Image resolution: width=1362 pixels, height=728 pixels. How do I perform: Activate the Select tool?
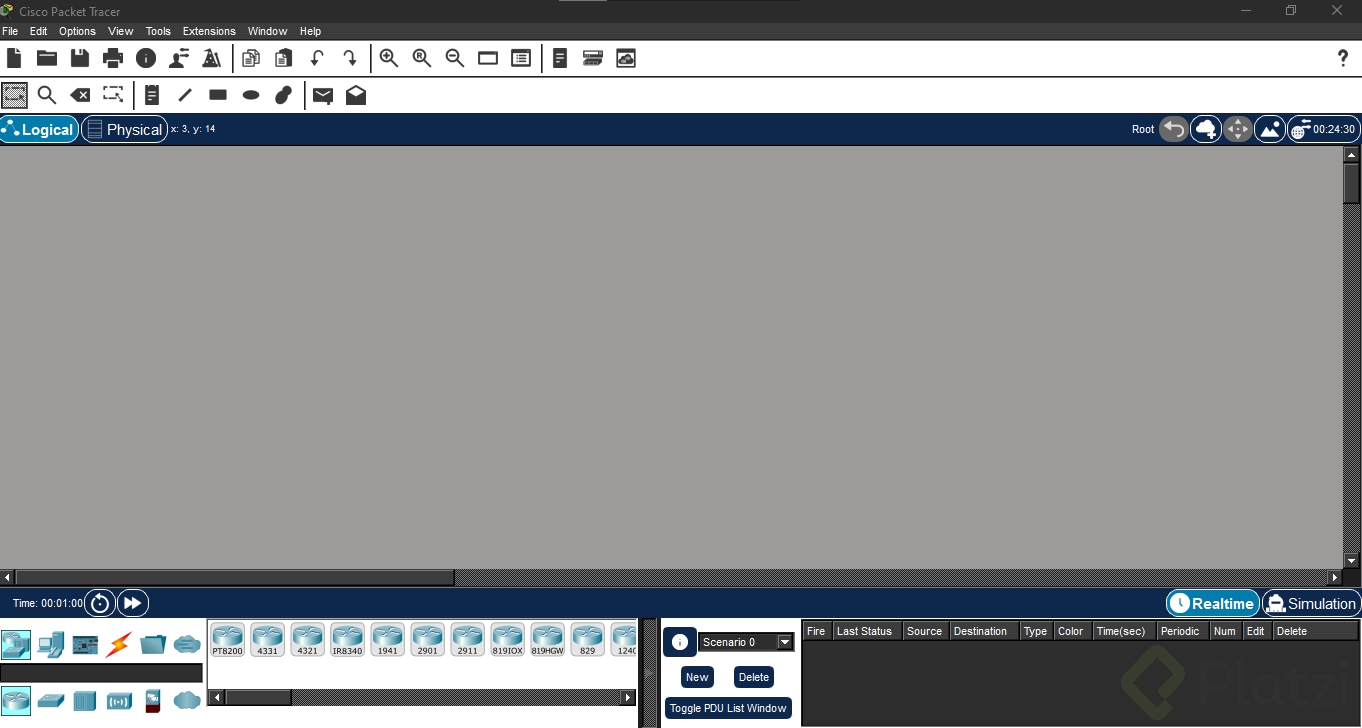coord(14,95)
